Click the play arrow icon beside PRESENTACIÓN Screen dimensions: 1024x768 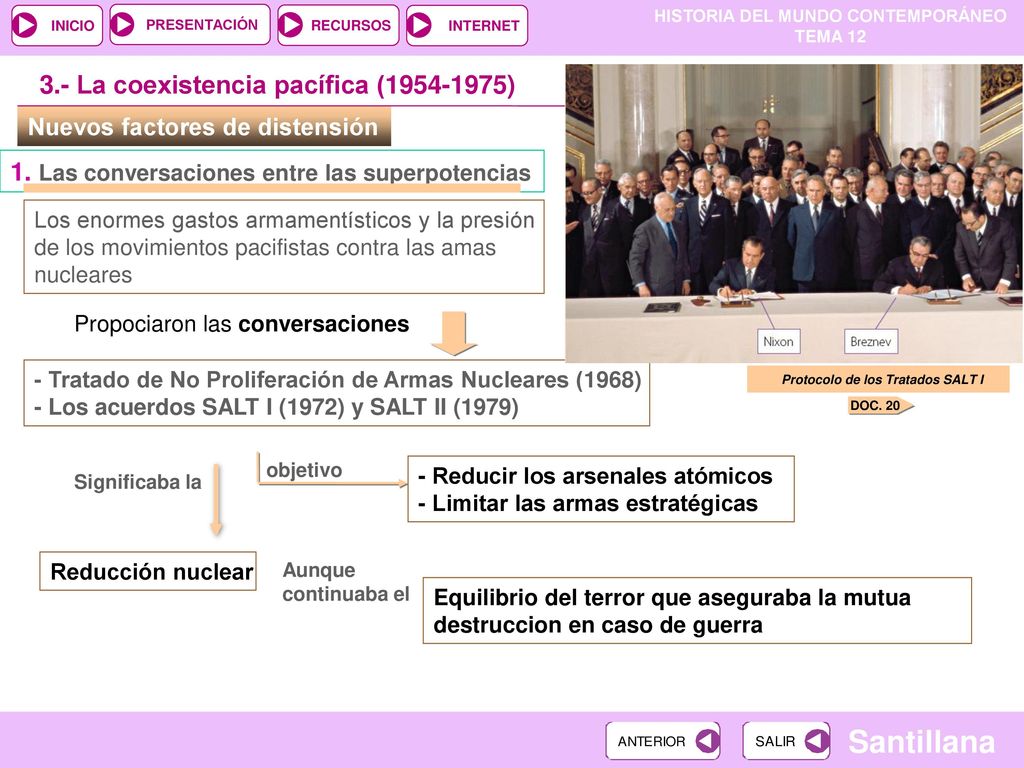point(123,24)
